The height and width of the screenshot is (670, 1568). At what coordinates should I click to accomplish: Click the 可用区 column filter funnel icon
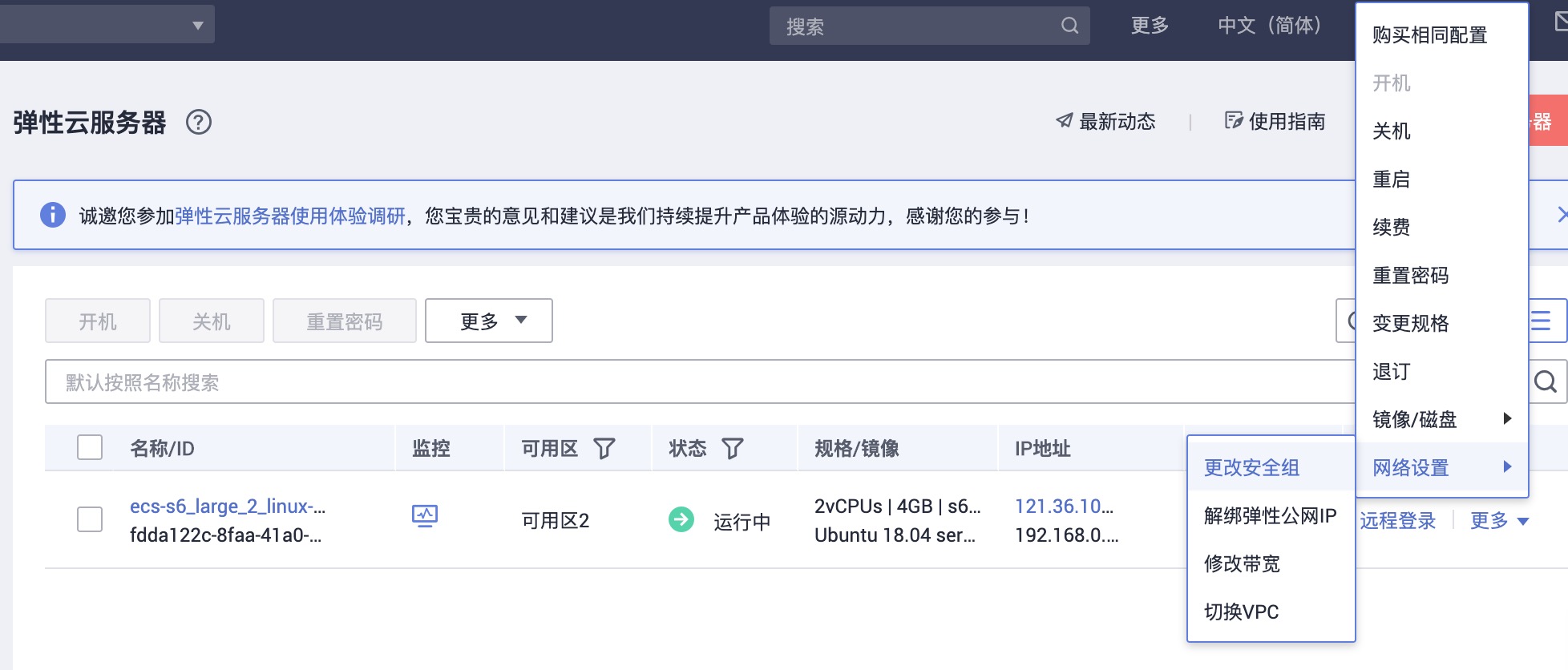click(x=604, y=449)
